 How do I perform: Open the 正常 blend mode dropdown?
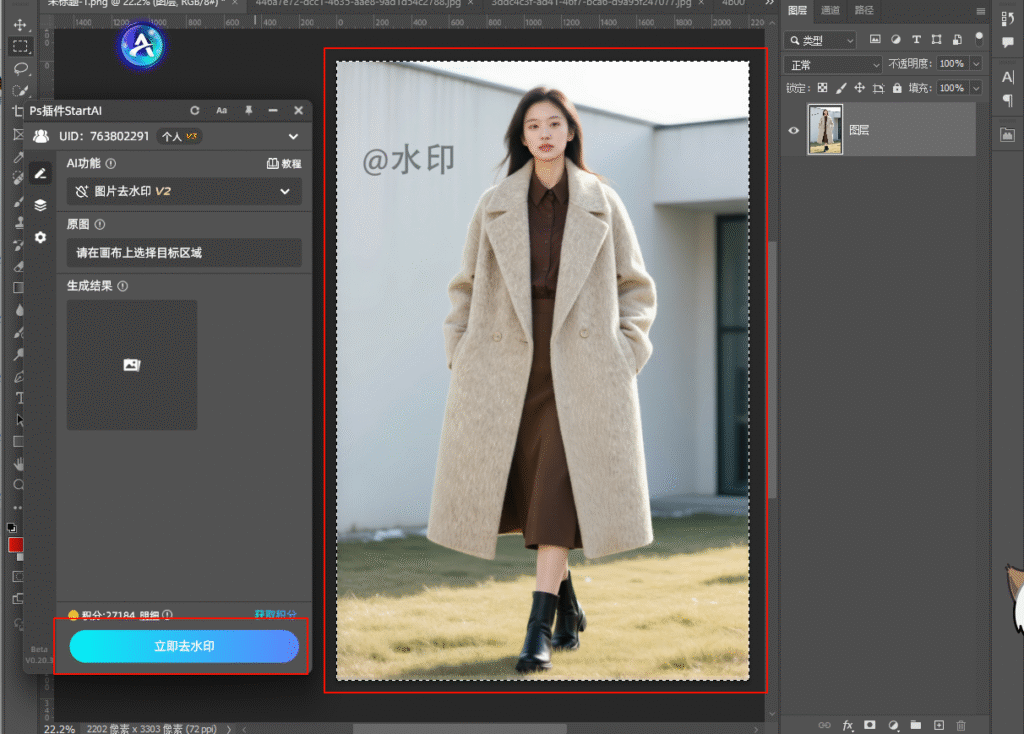click(x=834, y=64)
